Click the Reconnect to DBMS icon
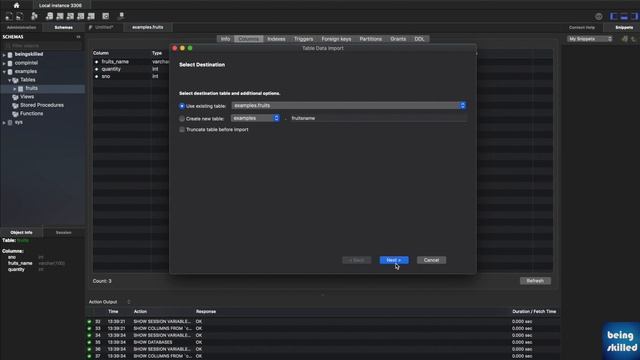 point(121,16)
